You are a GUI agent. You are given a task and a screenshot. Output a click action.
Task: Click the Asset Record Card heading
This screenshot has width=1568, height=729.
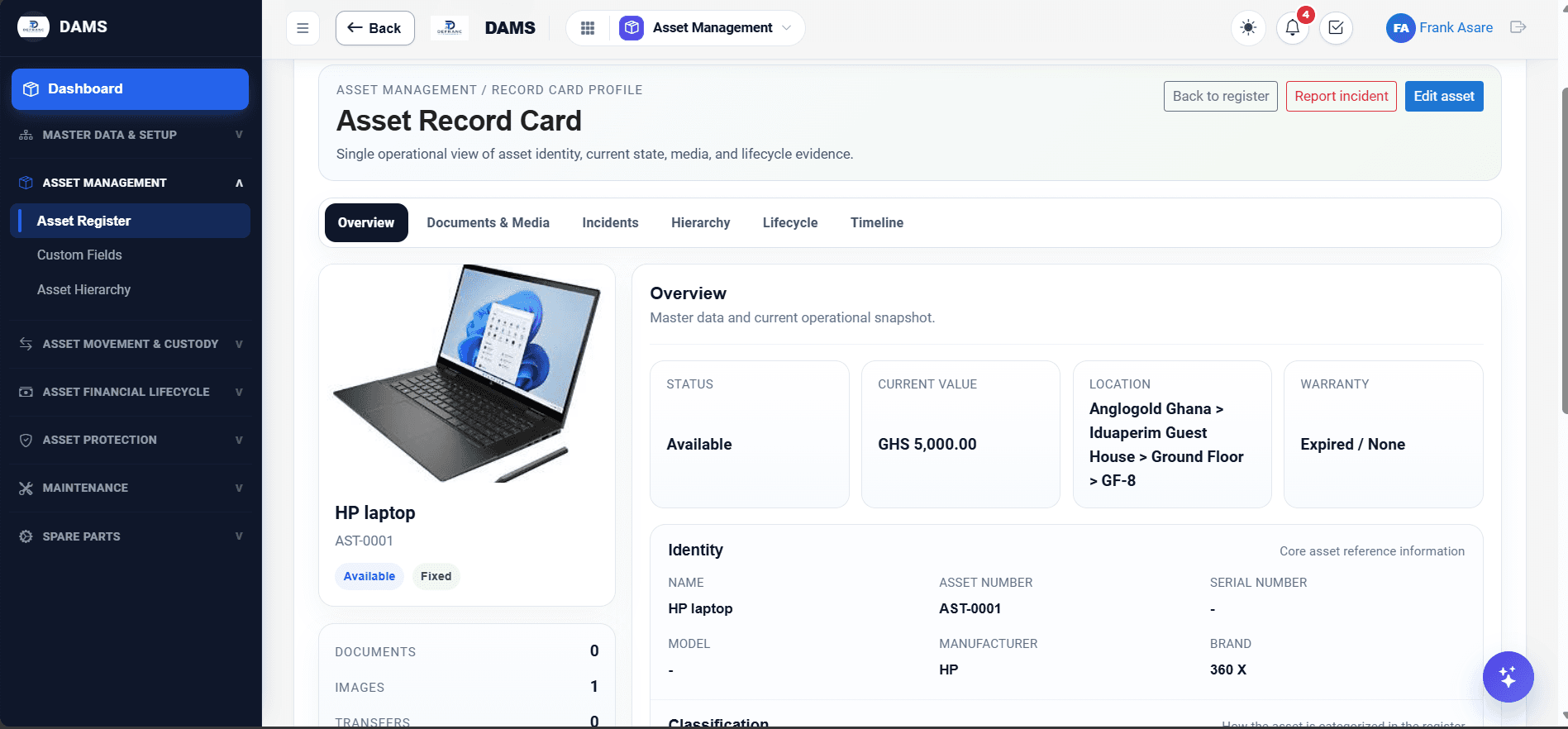tap(459, 121)
